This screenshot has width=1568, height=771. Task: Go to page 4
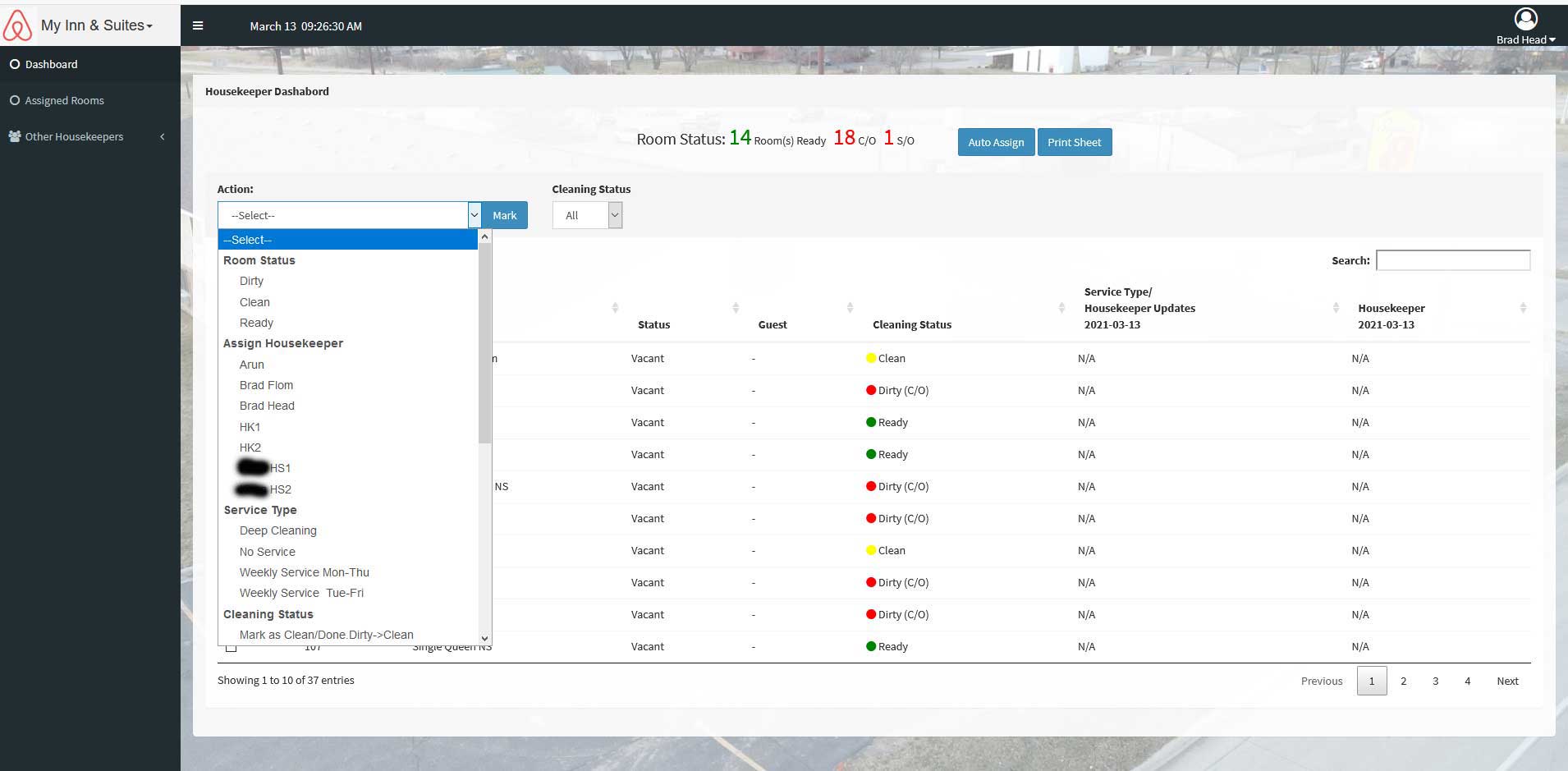[x=1468, y=681]
